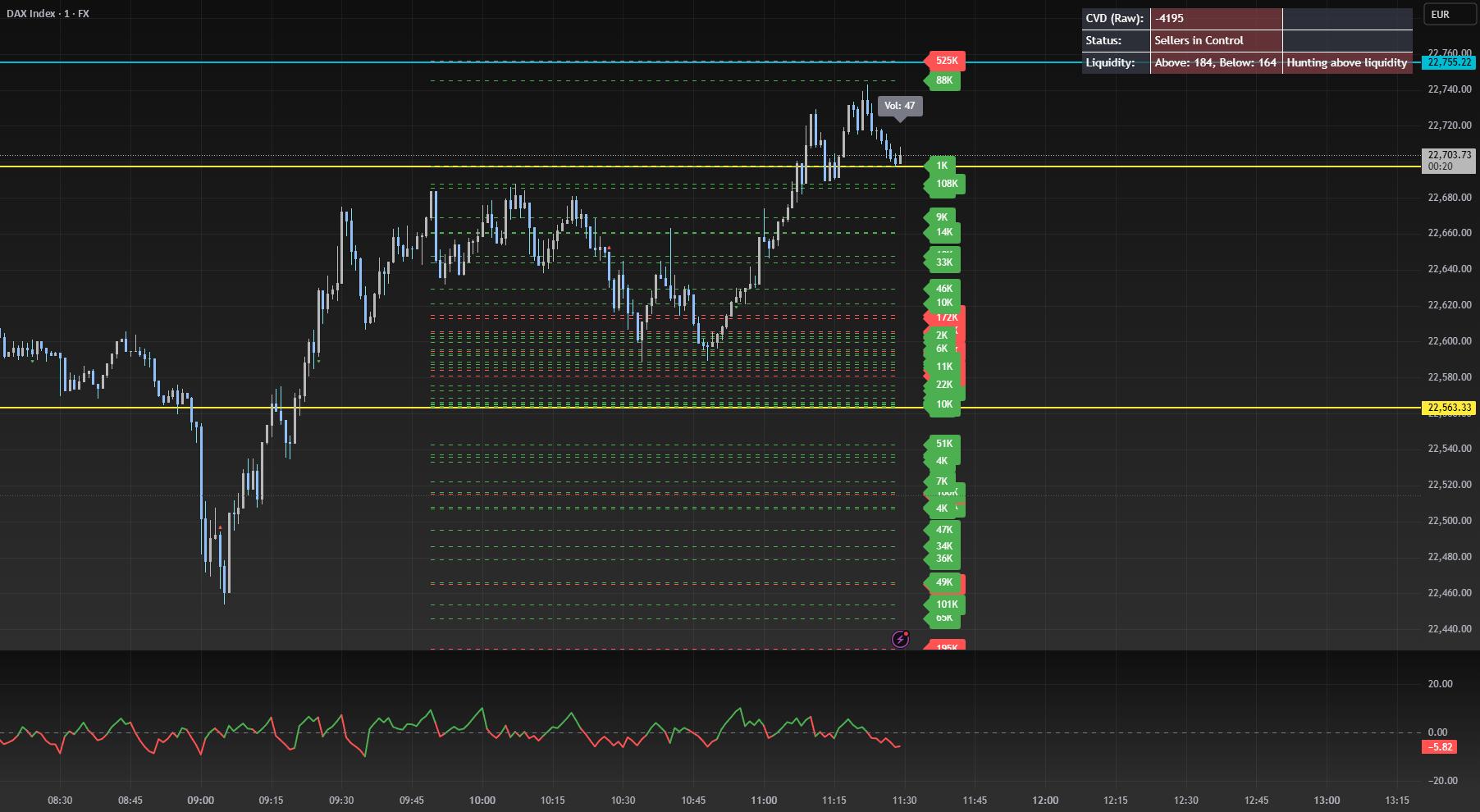
Task: Click the green 108K liquidity label
Action: pos(946,184)
